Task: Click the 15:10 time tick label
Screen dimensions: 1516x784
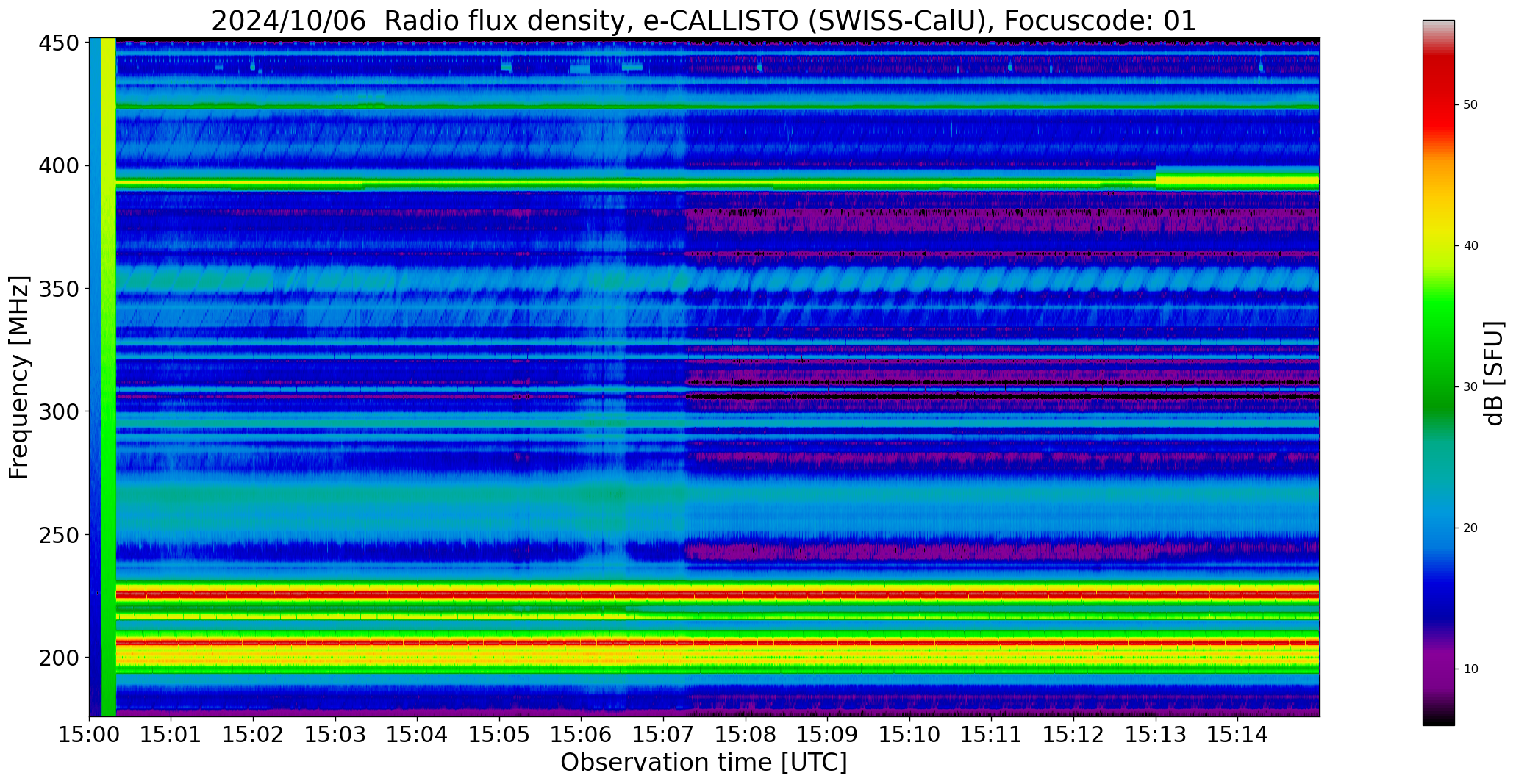Action: point(909,733)
